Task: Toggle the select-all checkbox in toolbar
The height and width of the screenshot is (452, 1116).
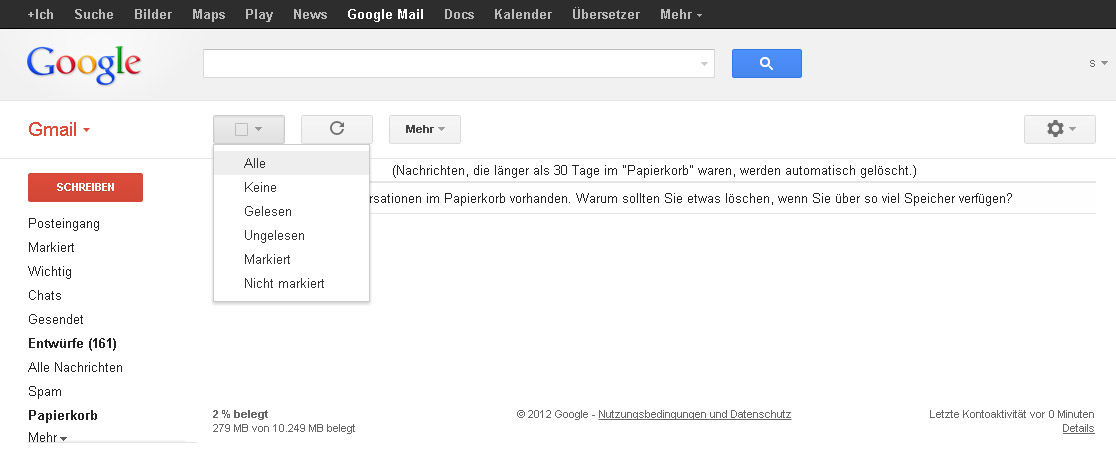Action: [241, 130]
